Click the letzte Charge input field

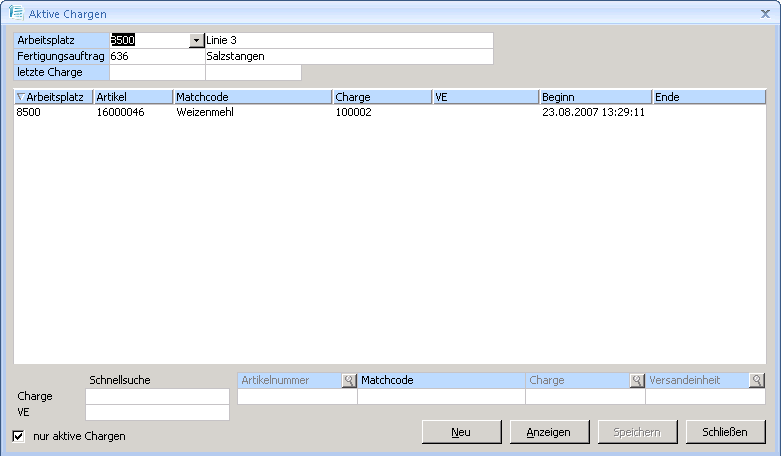[157, 72]
